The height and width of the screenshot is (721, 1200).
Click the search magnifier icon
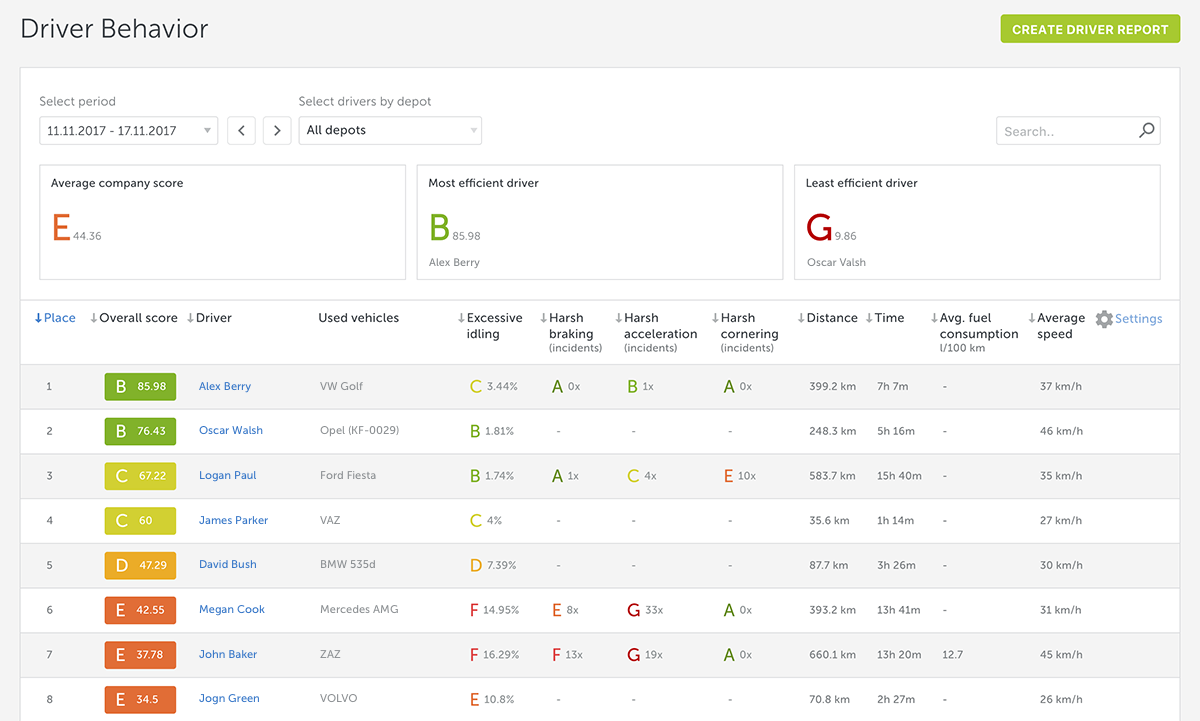[x=1146, y=130]
